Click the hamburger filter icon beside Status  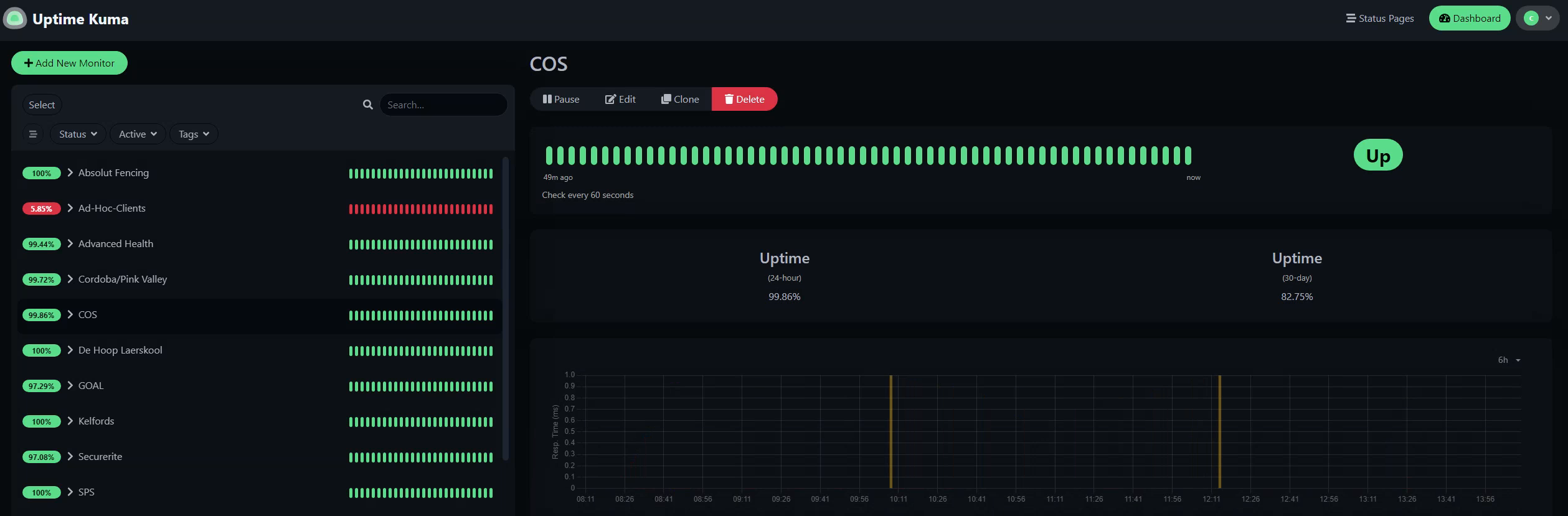pos(33,134)
